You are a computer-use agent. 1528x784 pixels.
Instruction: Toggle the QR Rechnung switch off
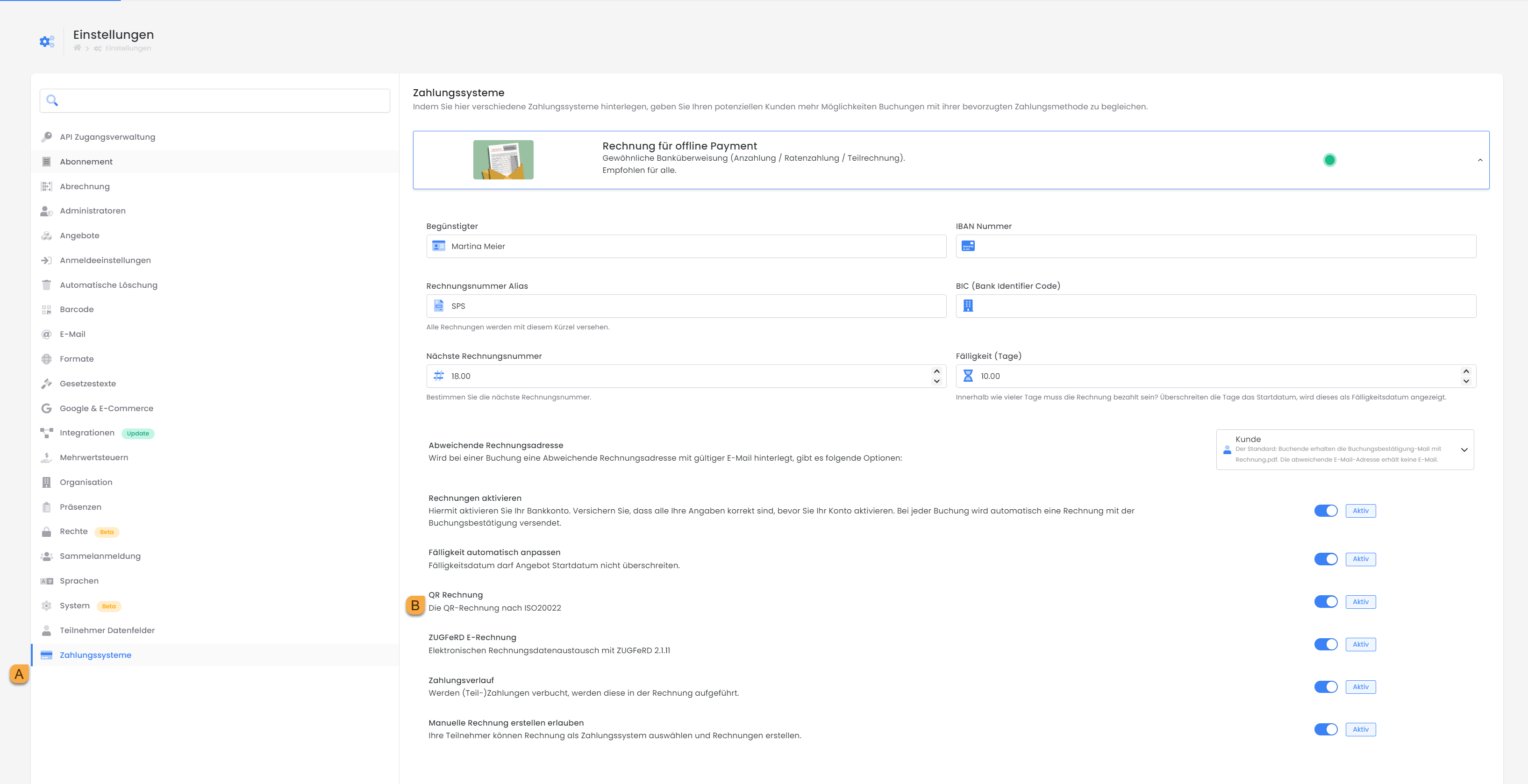click(1325, 602)
